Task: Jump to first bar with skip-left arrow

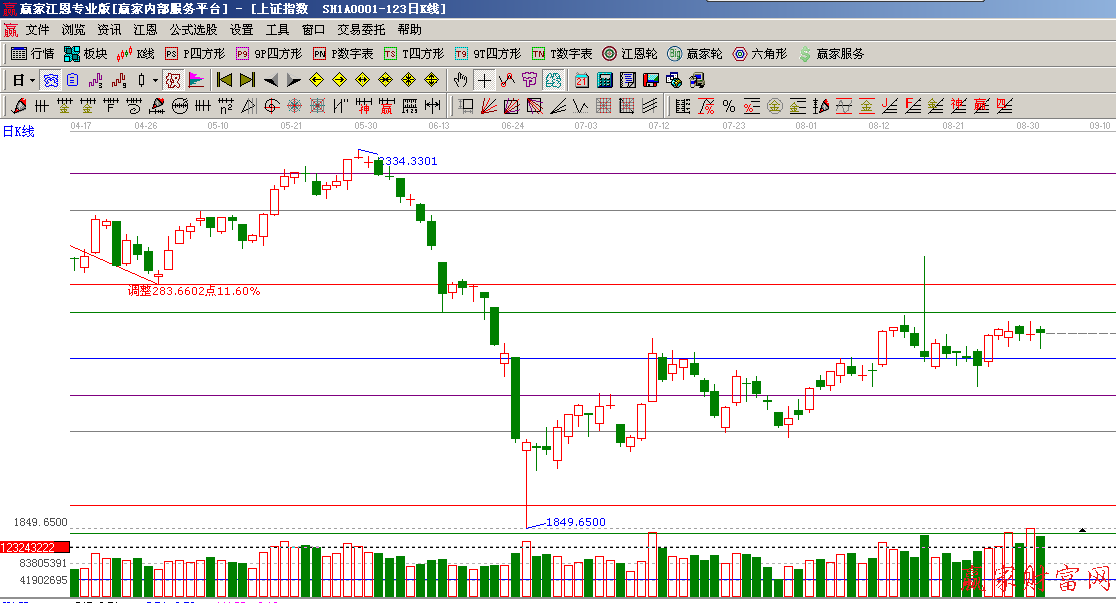Action: tap(225, 80)
